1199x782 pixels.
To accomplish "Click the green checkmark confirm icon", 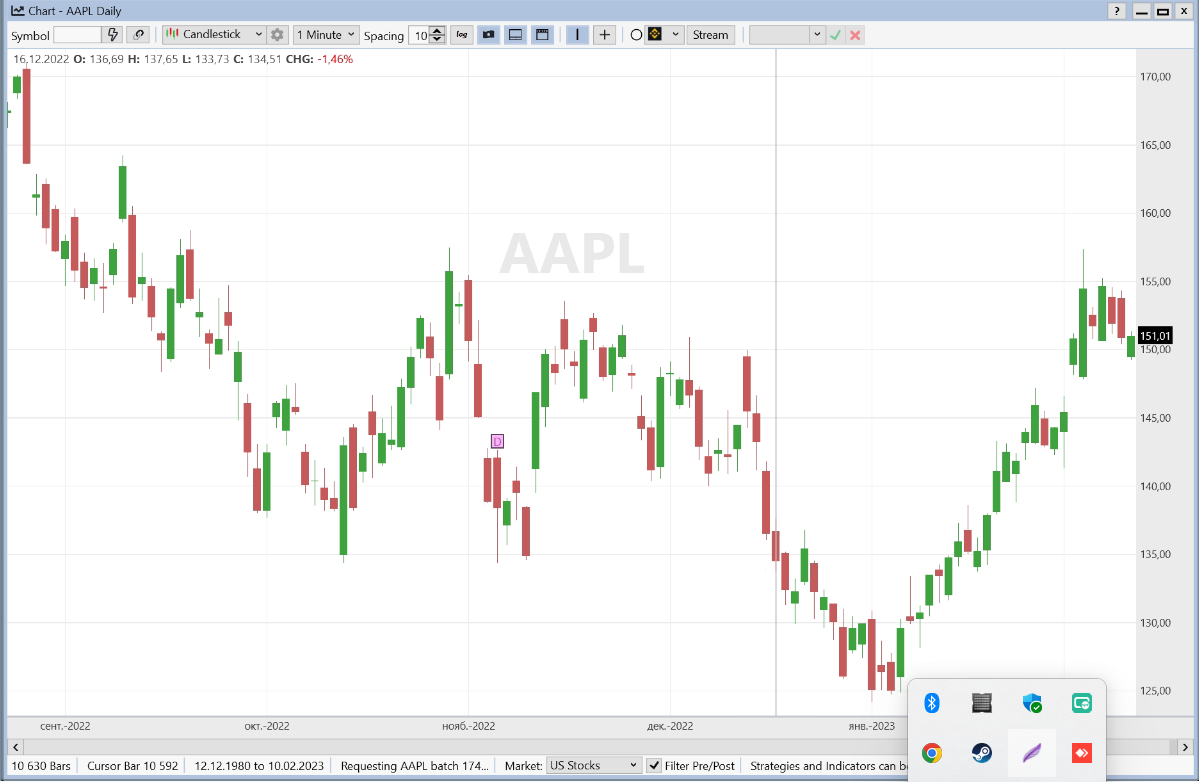I will point(836,34).
